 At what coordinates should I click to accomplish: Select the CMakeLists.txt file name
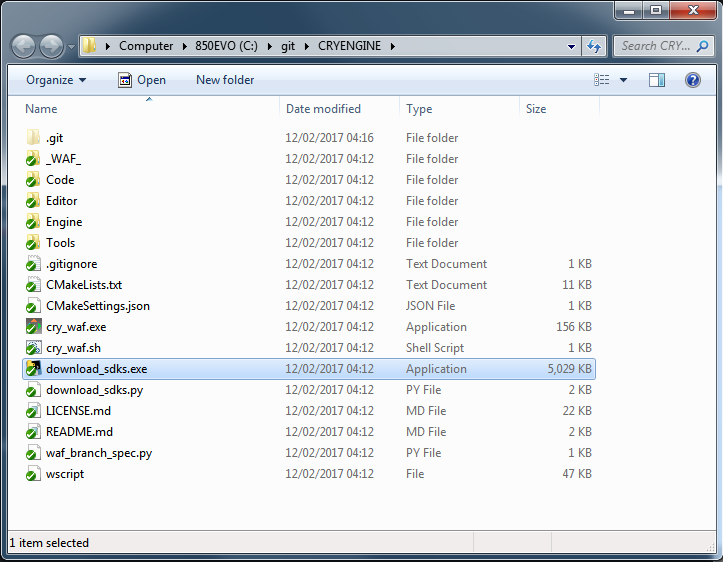[x=84, y=285]
